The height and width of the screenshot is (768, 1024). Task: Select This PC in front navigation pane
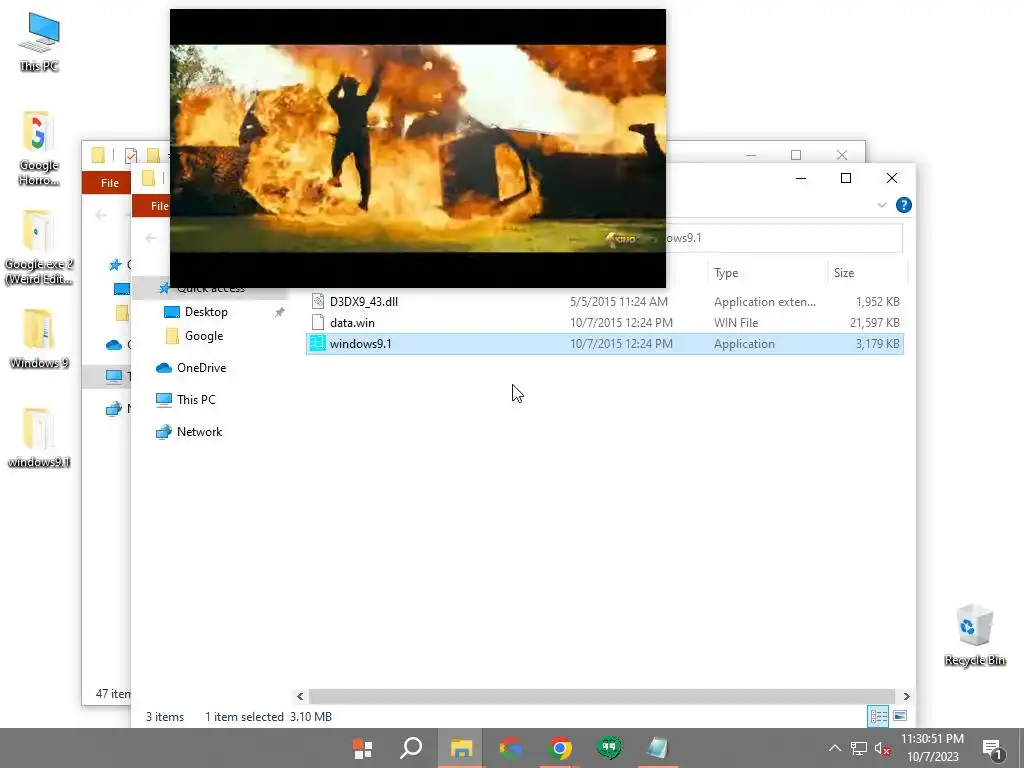[196, 400]
